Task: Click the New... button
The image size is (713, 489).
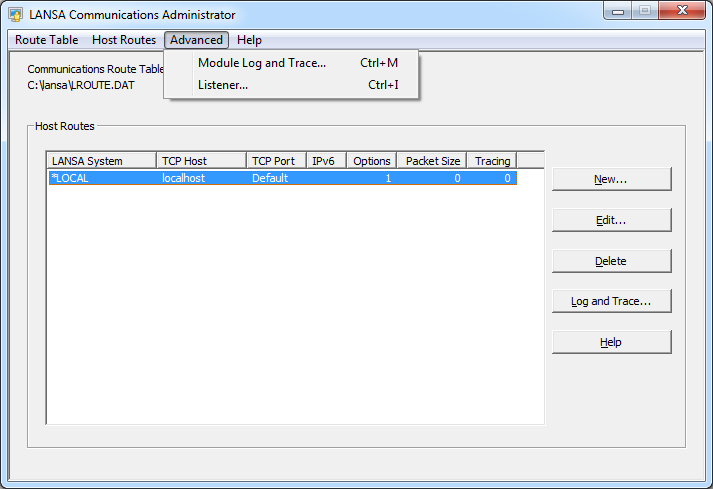Action: pos(612,179)
